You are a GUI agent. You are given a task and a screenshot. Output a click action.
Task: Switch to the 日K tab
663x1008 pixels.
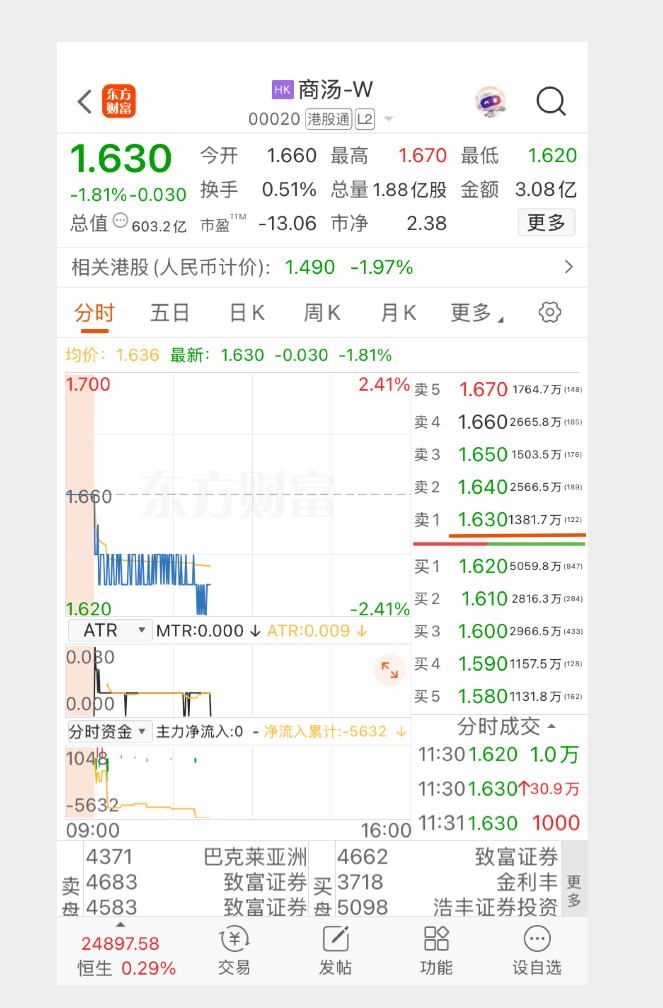click(x=247, y=313)
